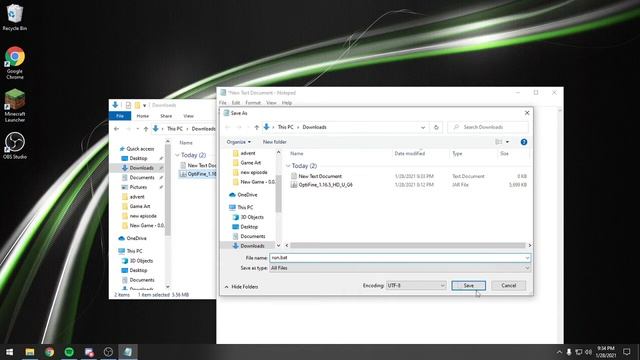
Task: Collapse Today (2) group in File Explorer
Action: point(177,155)
